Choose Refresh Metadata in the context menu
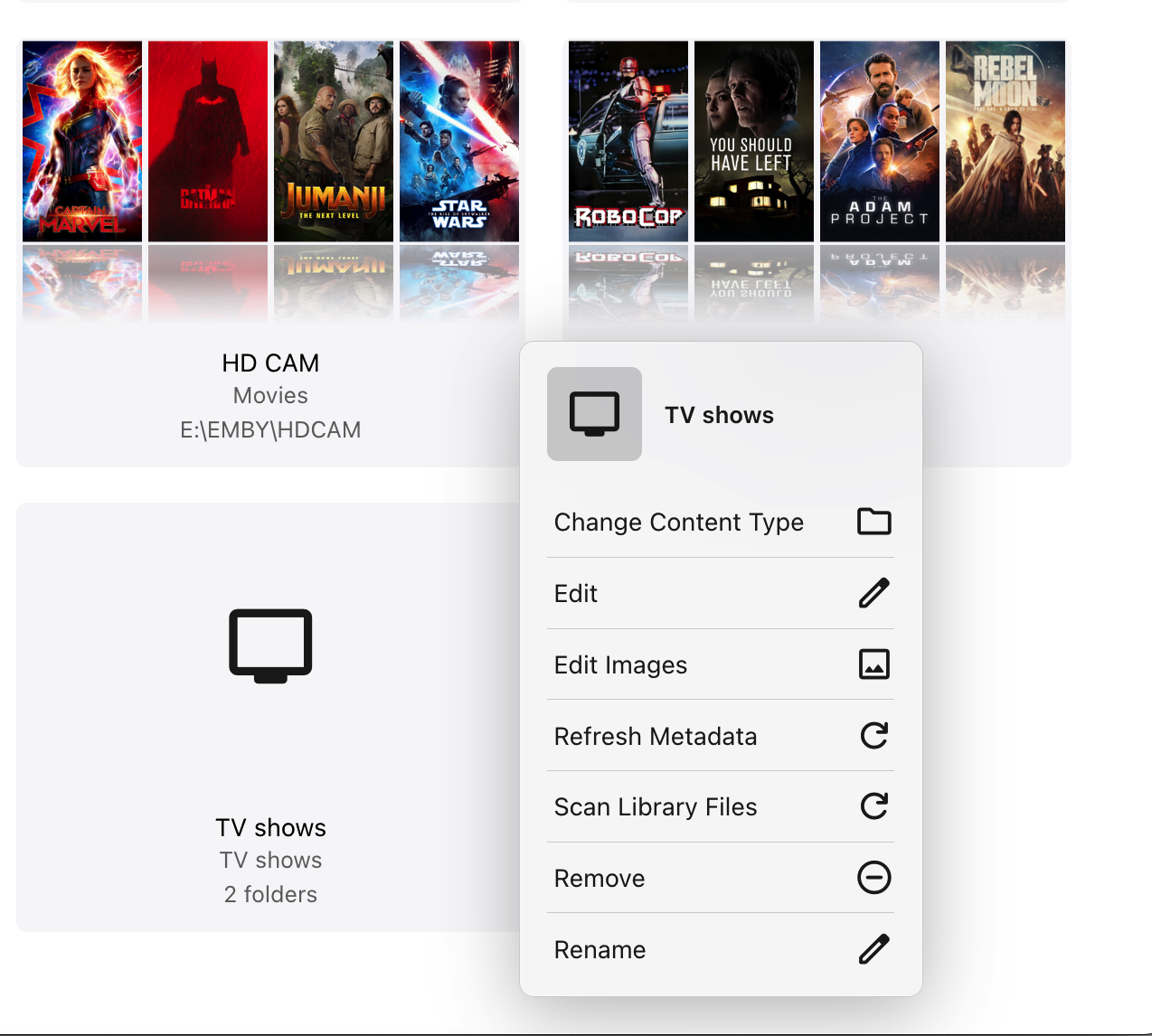The height and width of the screenshot is (1036, 1152). [x=656, y=736]
